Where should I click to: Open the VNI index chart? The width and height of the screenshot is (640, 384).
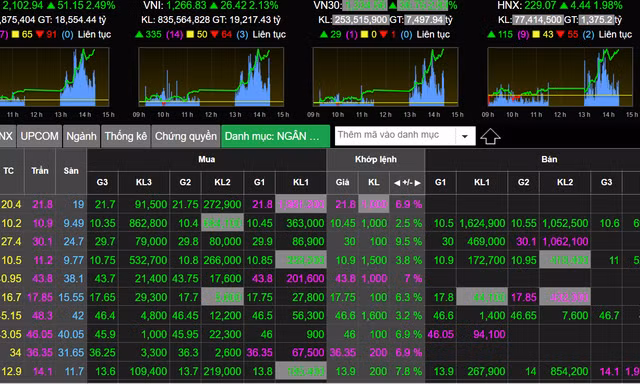pyautogui.click(x=211, y=77)
